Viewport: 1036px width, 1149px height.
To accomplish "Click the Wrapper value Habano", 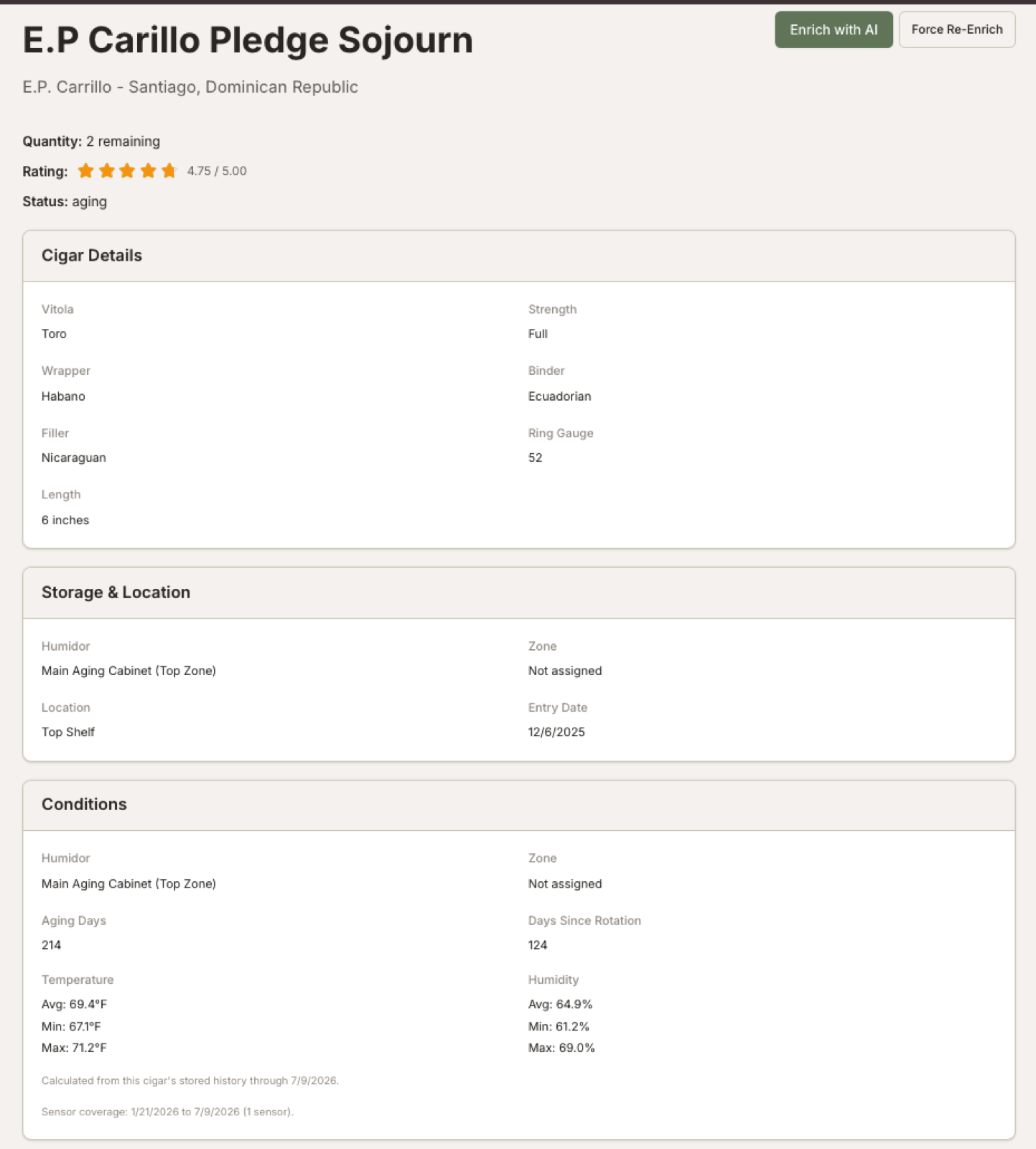I will (63, 396).
